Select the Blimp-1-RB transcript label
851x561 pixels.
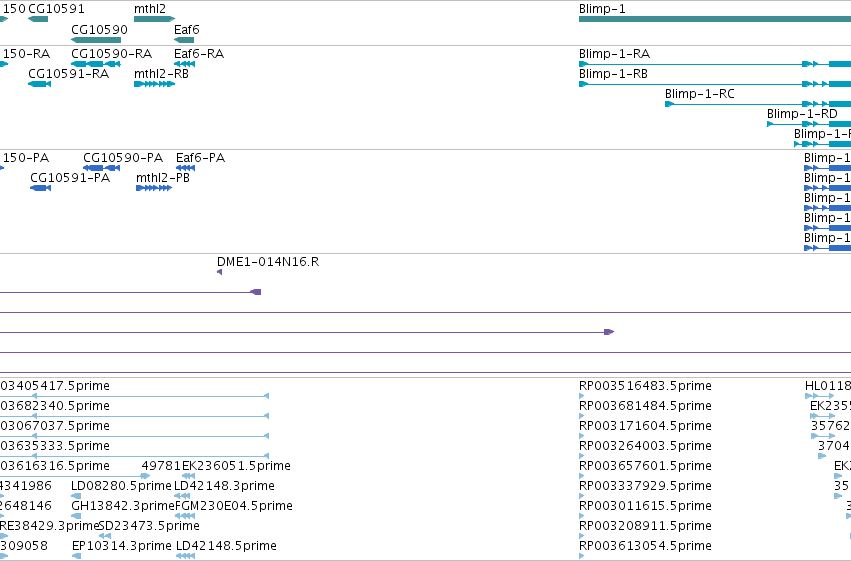click(613, 74)
